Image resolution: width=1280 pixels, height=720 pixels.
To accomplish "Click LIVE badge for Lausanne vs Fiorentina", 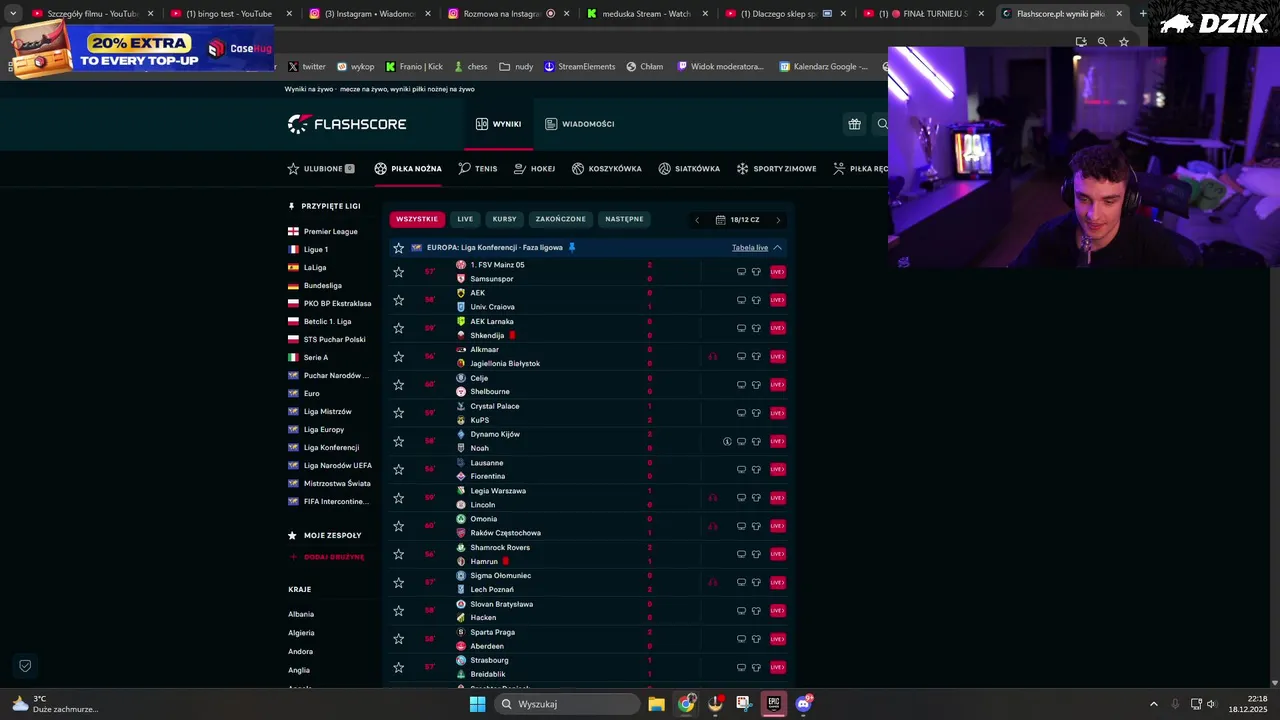I will pos(777,469).
